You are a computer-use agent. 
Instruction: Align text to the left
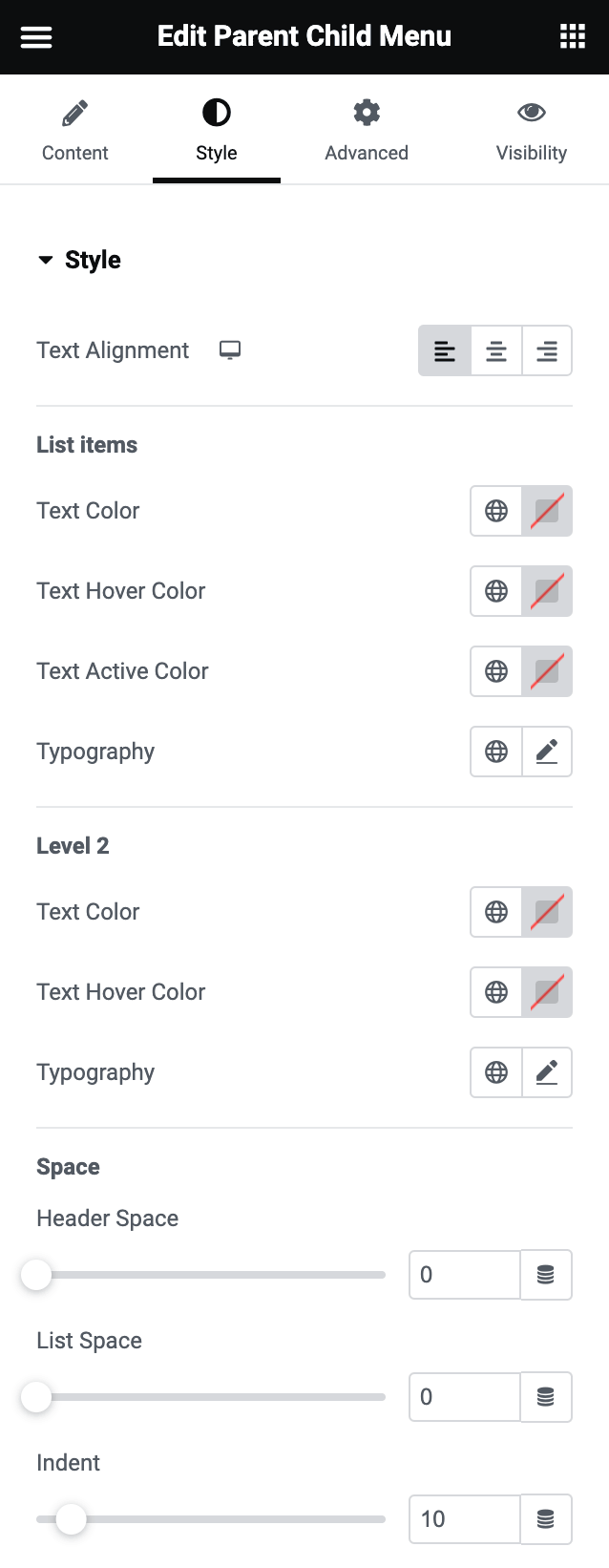(445, 350)
